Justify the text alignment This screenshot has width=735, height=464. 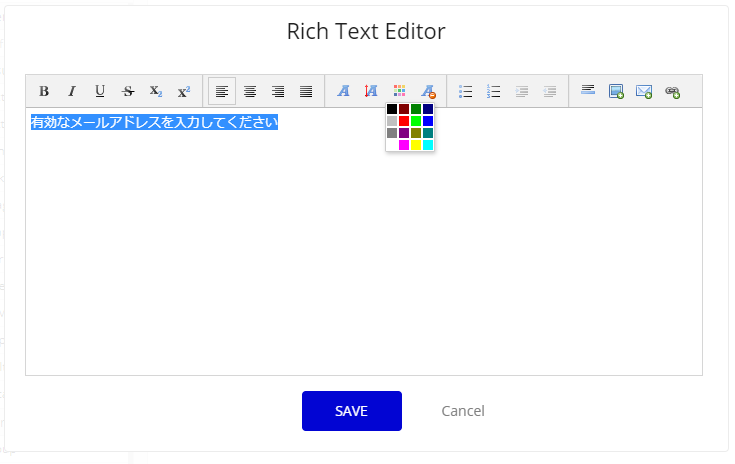306,91
